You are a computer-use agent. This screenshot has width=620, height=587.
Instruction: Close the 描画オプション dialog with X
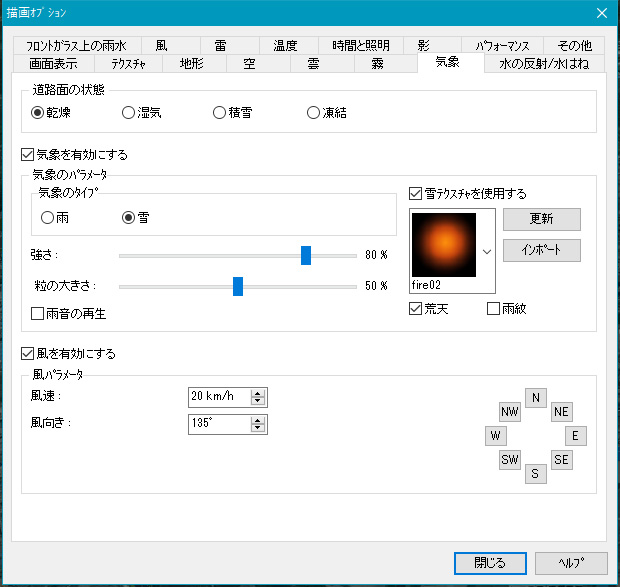tap(602, 13)
